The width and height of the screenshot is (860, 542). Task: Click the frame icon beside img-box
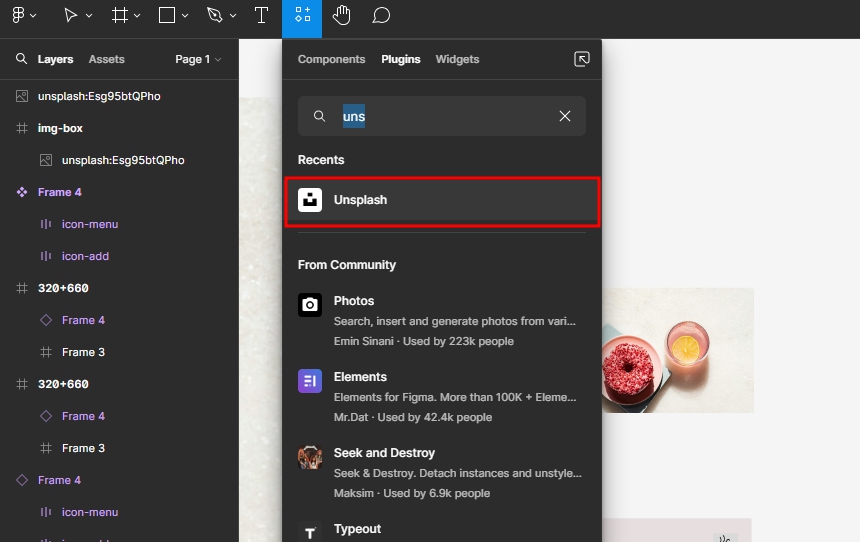[x=22, y=128]
